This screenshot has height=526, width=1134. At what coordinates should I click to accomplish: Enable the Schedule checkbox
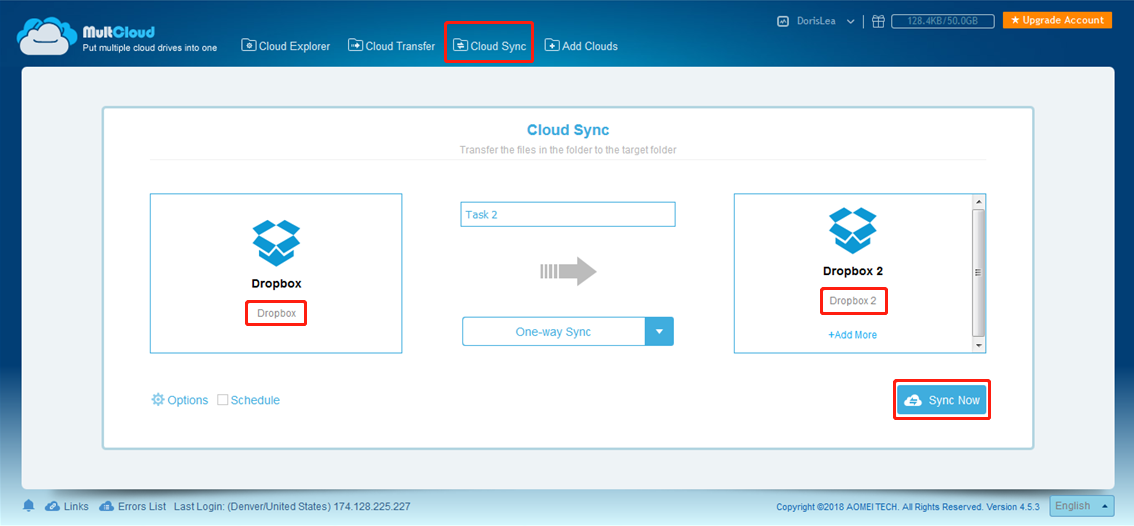coord(223,399)
